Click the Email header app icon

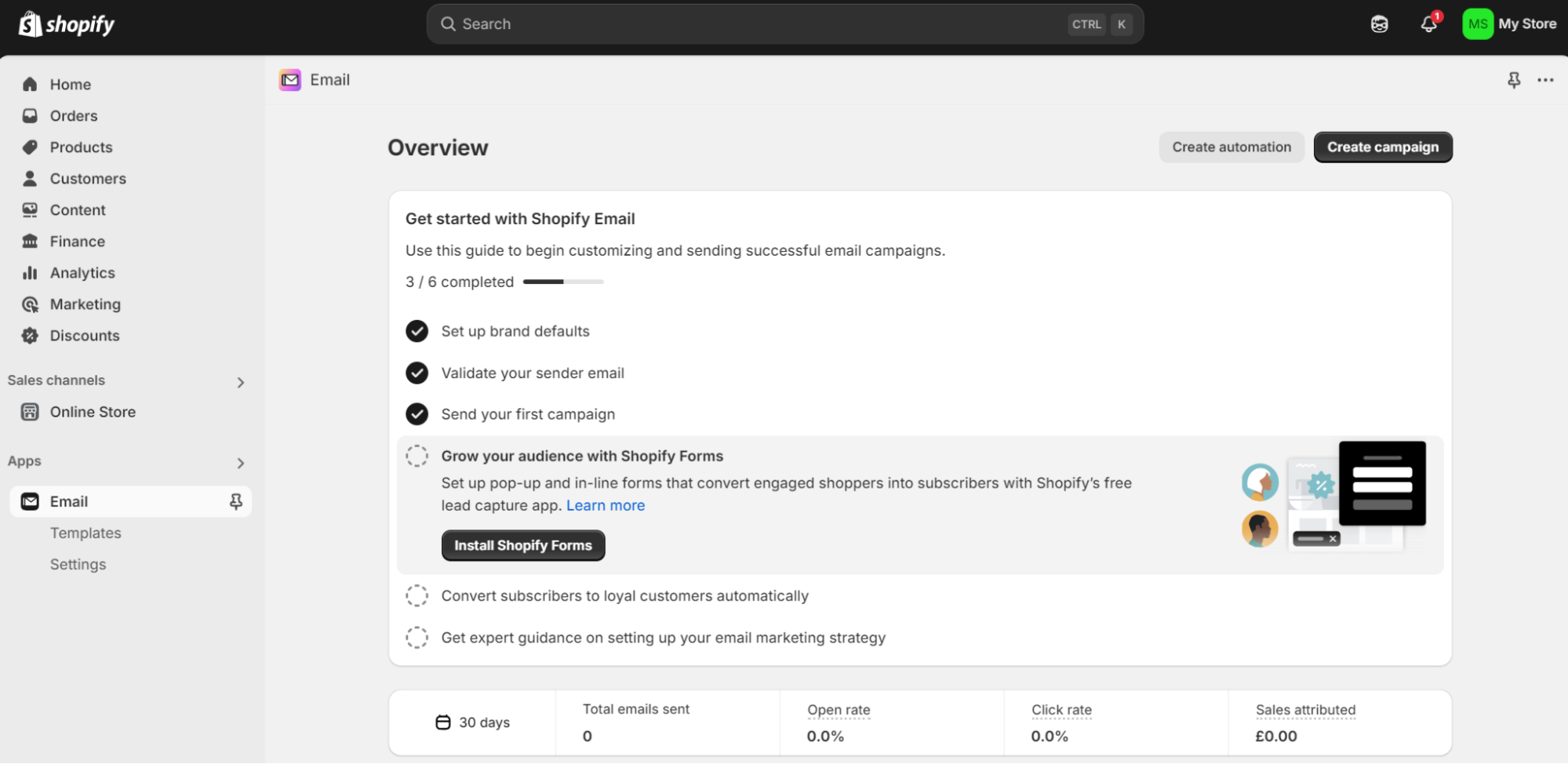(290, 80)
